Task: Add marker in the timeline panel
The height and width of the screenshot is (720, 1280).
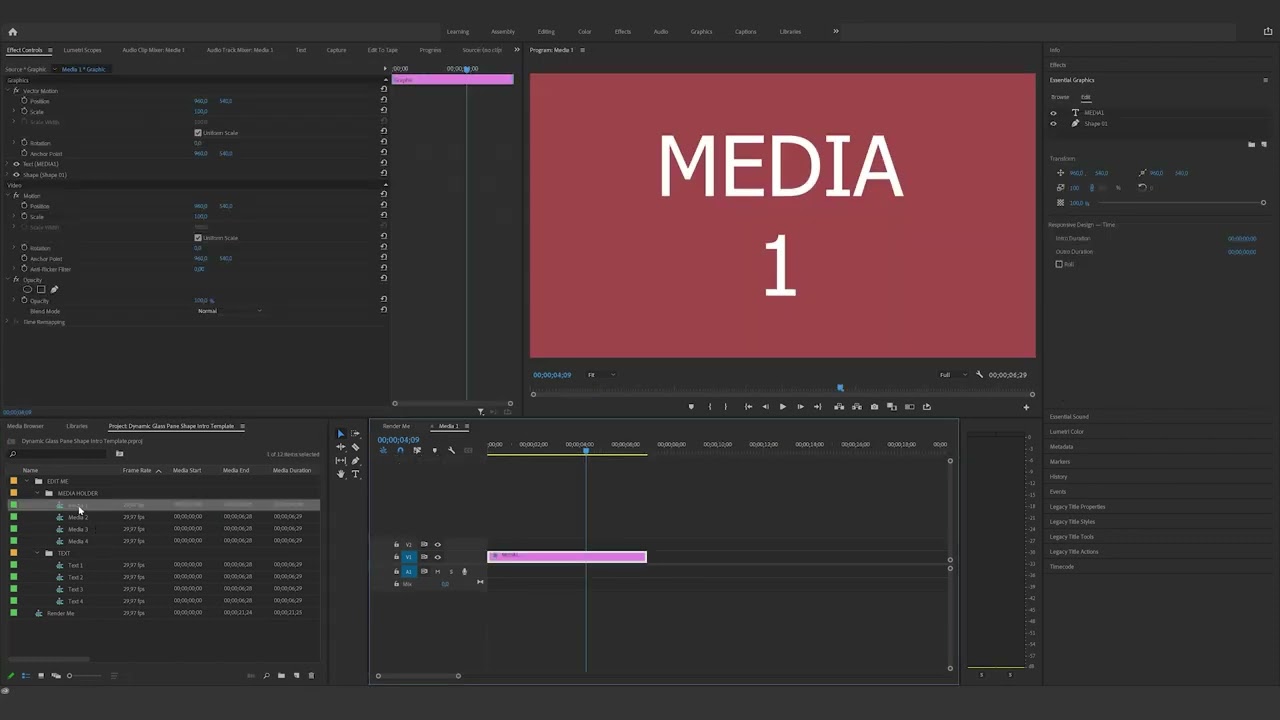Action: click(434, 450)
